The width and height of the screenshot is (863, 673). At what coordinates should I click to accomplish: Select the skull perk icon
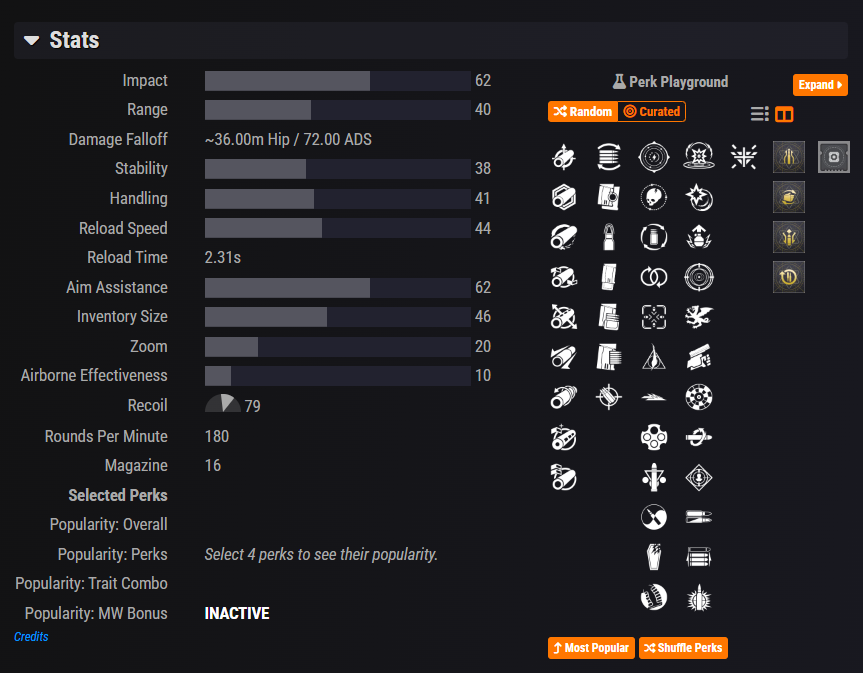pyautogui.click(x=653, y=196)
